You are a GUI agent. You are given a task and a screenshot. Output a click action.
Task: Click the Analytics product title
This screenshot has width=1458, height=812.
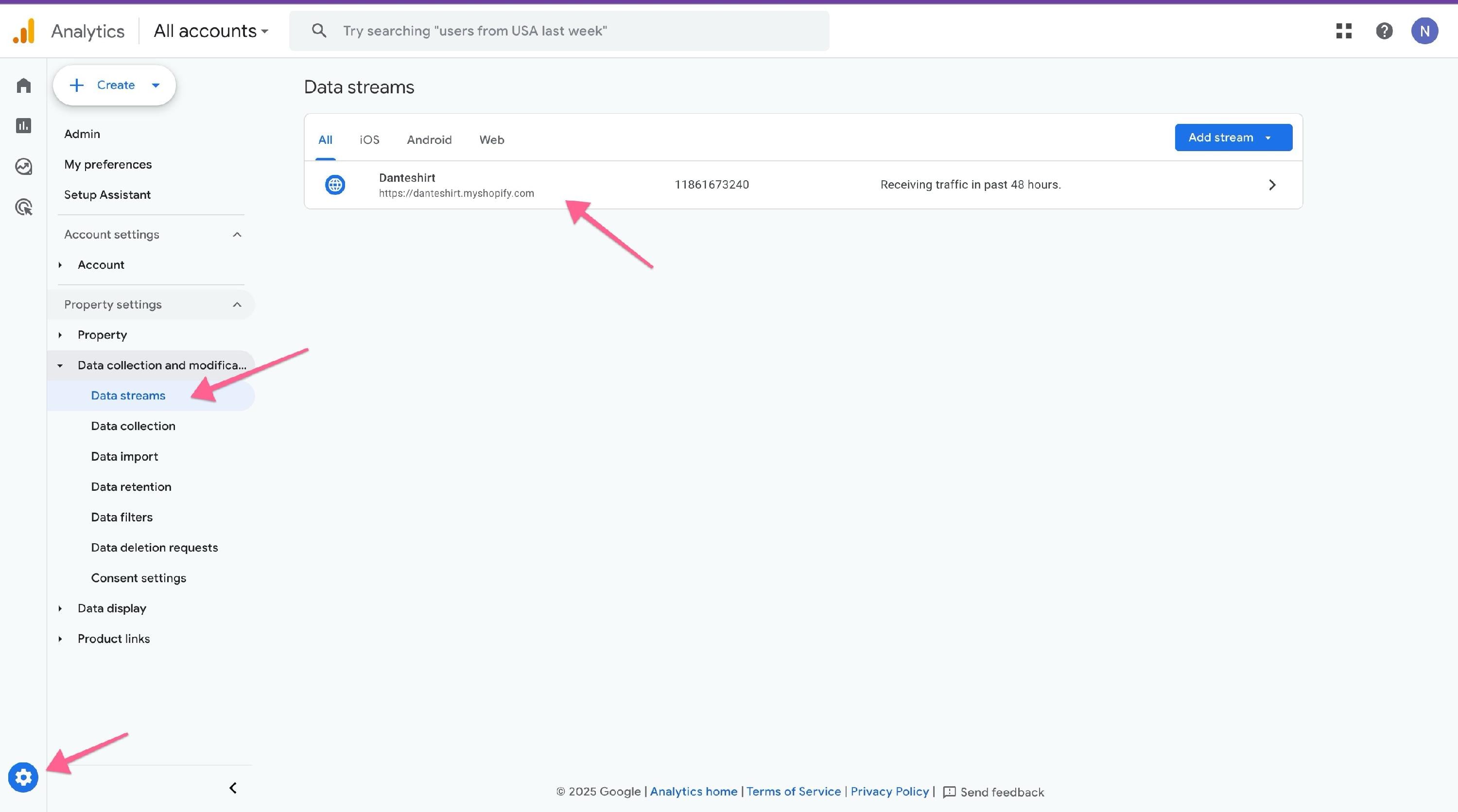(x=88, y=31)
